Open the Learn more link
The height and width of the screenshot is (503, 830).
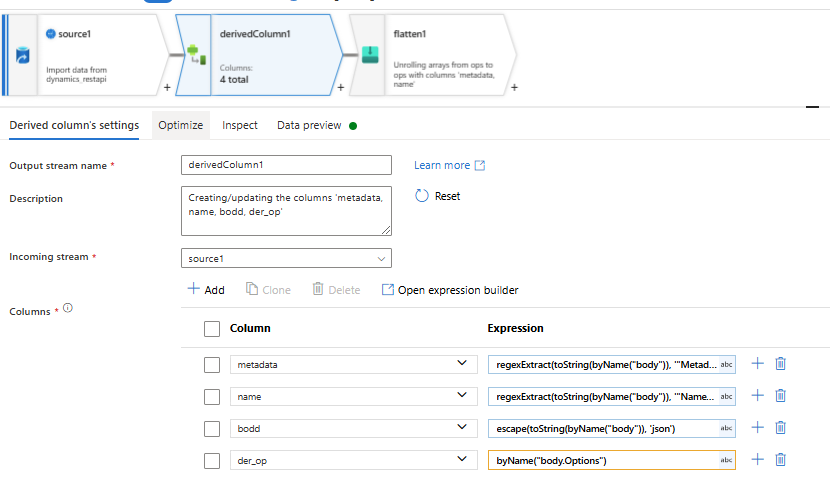pyautogui.click(x=442, y=165)
